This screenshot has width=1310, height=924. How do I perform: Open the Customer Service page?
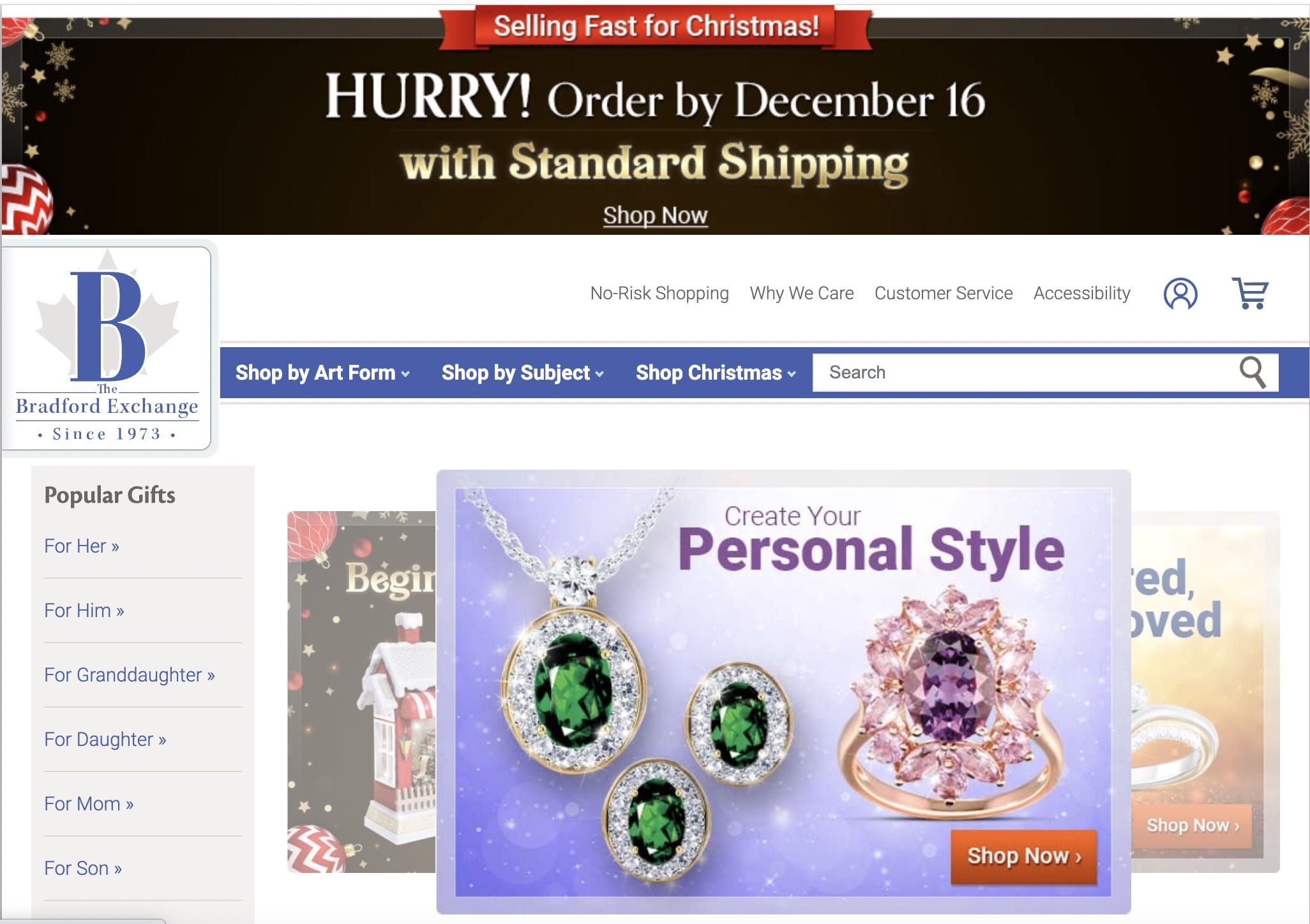(944, 293)
